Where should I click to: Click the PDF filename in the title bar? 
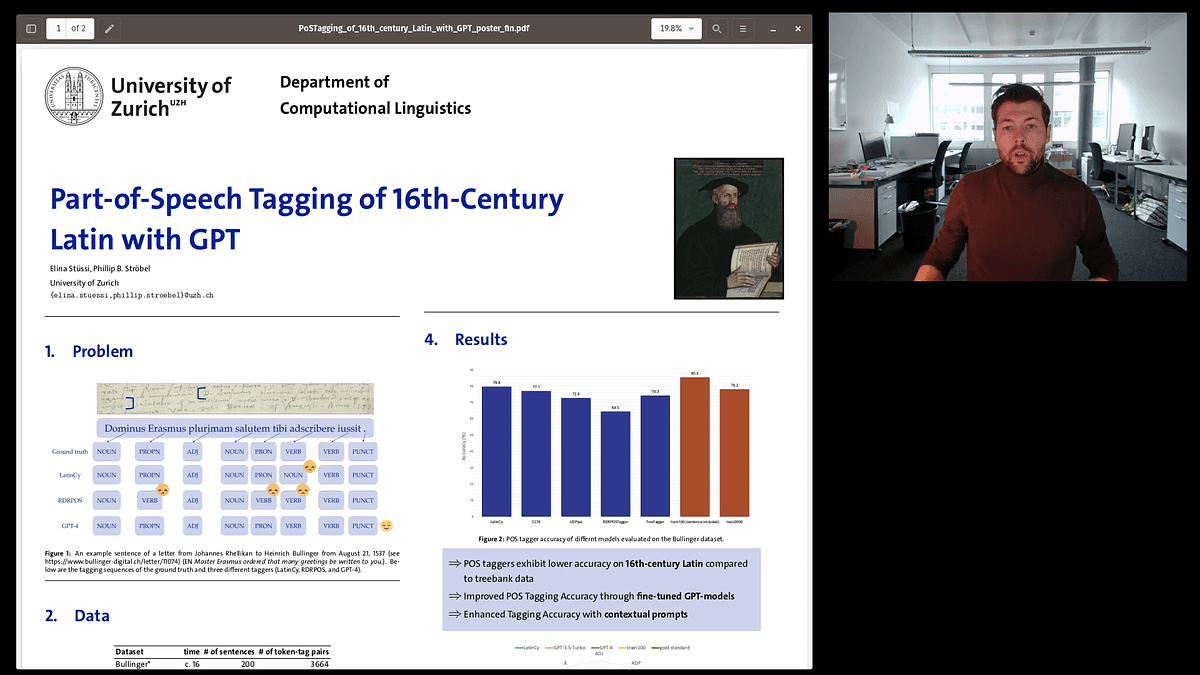tap(413, 28)
